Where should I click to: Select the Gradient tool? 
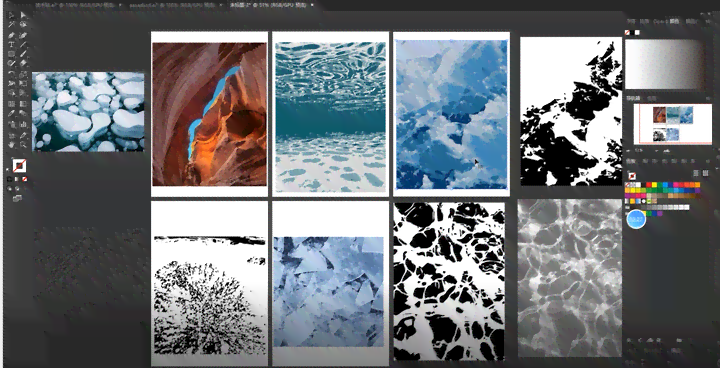pyautogui.click(x=23, y=103)
